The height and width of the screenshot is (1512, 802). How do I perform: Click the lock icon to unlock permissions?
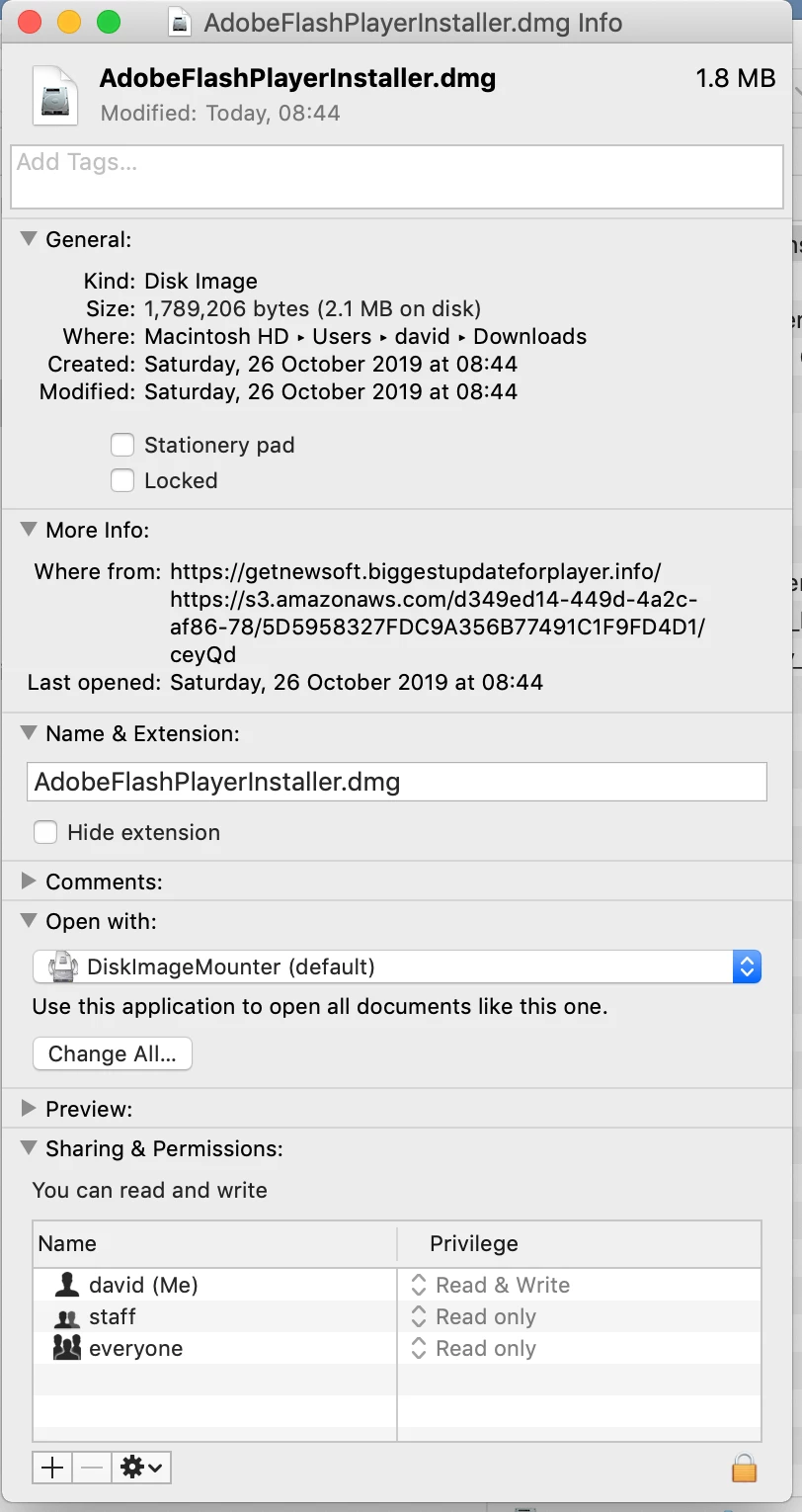(x=744, y=1467)
